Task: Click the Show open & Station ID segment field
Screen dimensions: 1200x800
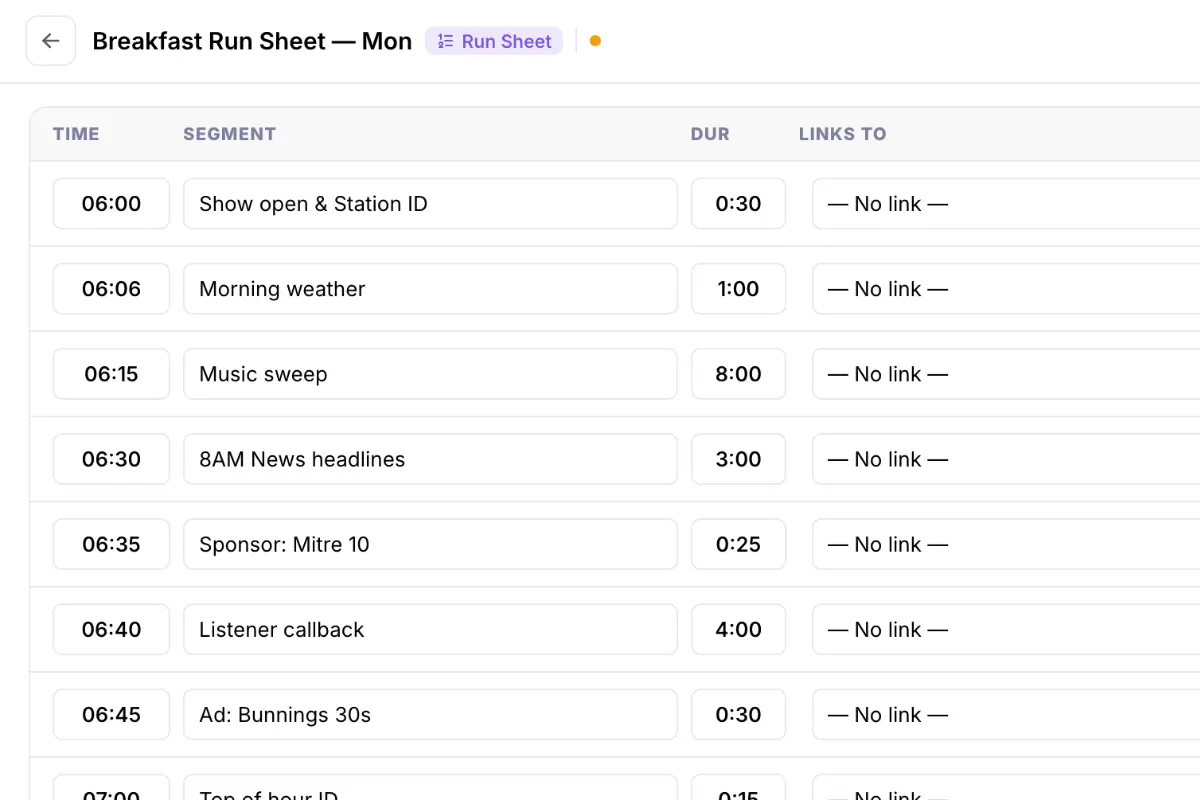Action: pyautogui.click(x=430, y=204)
